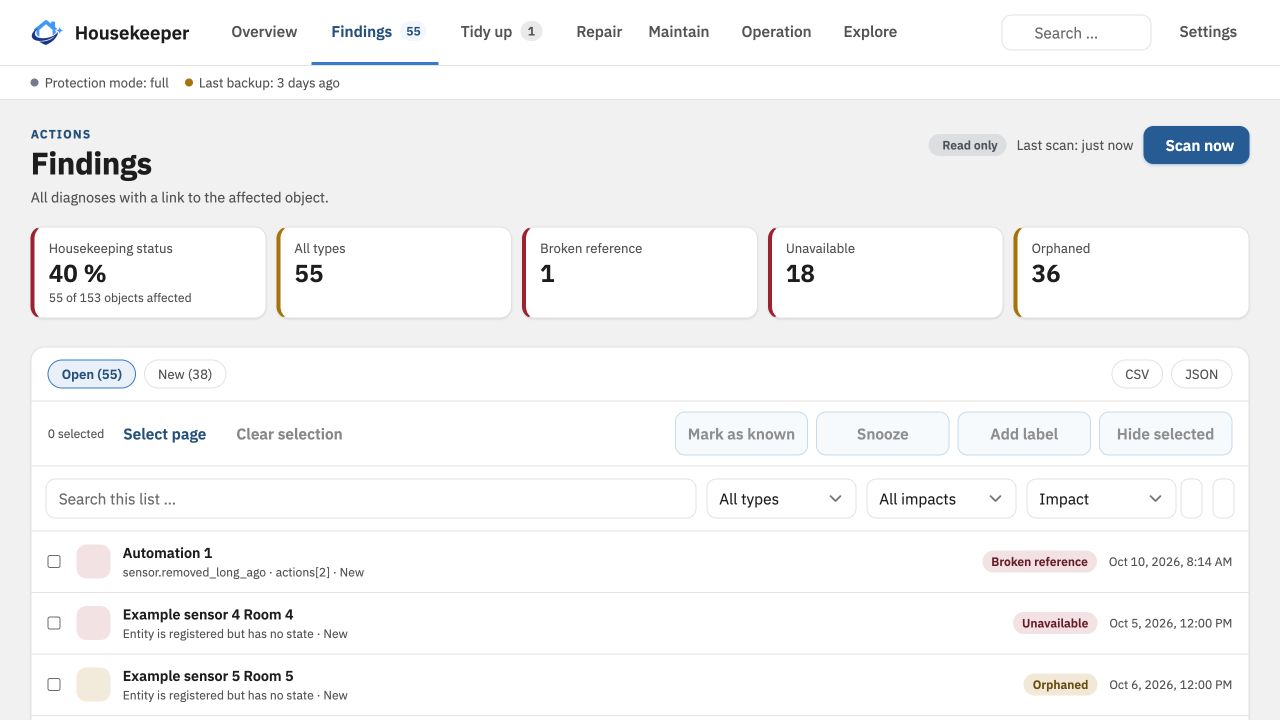Open the All types dropdown
Screen dimensions: 1280x720
[781, 499]
